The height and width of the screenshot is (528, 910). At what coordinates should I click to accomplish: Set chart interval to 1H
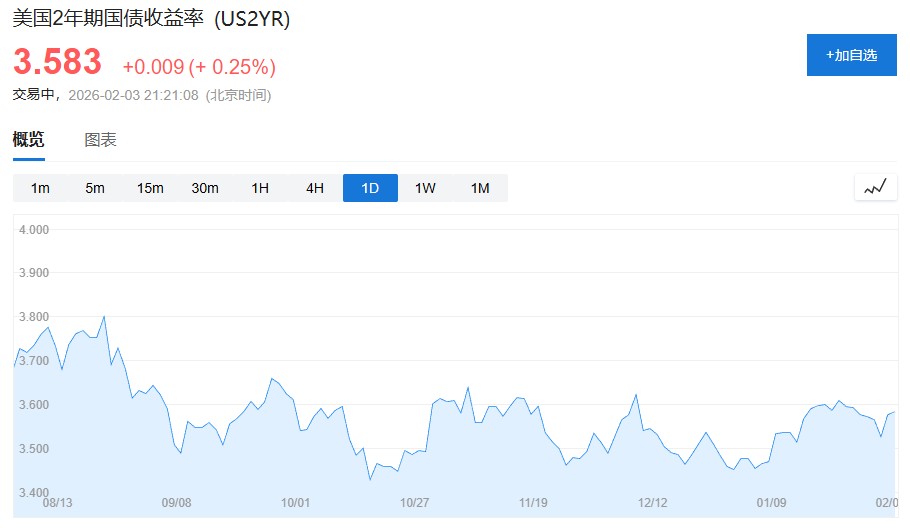pos(260,188)
